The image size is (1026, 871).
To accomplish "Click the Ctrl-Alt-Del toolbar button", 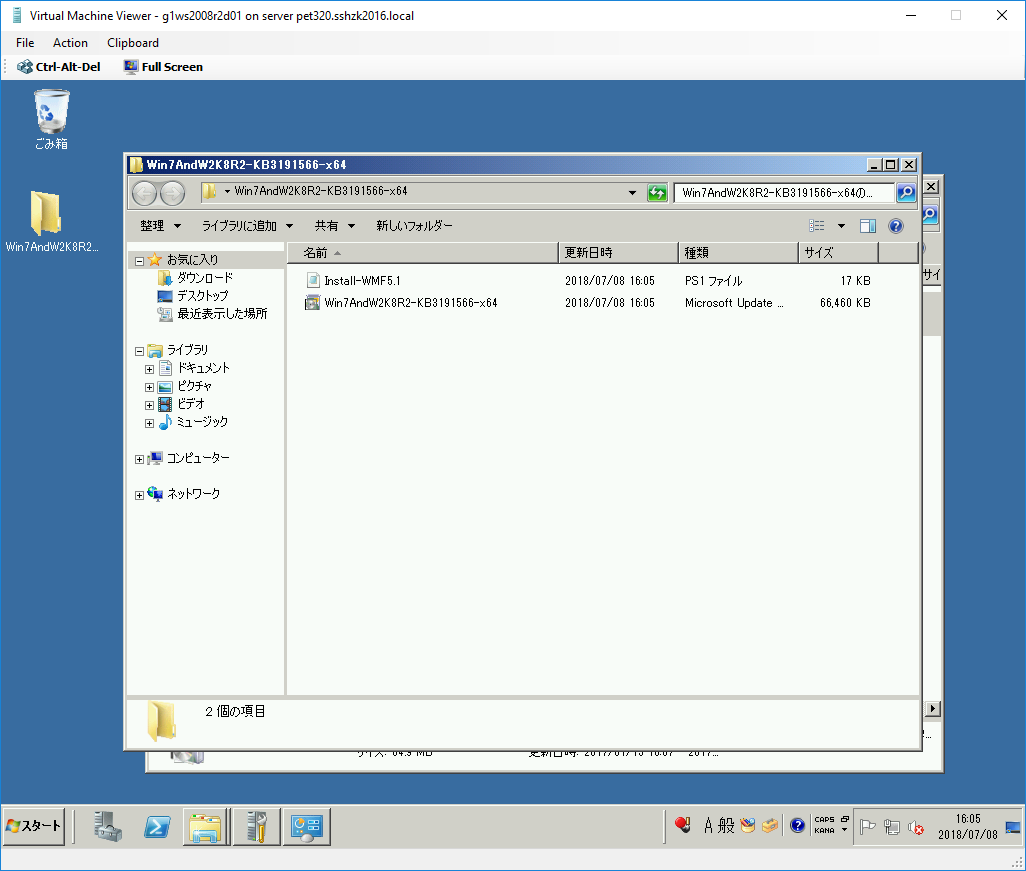I will [x=59, y=67].
